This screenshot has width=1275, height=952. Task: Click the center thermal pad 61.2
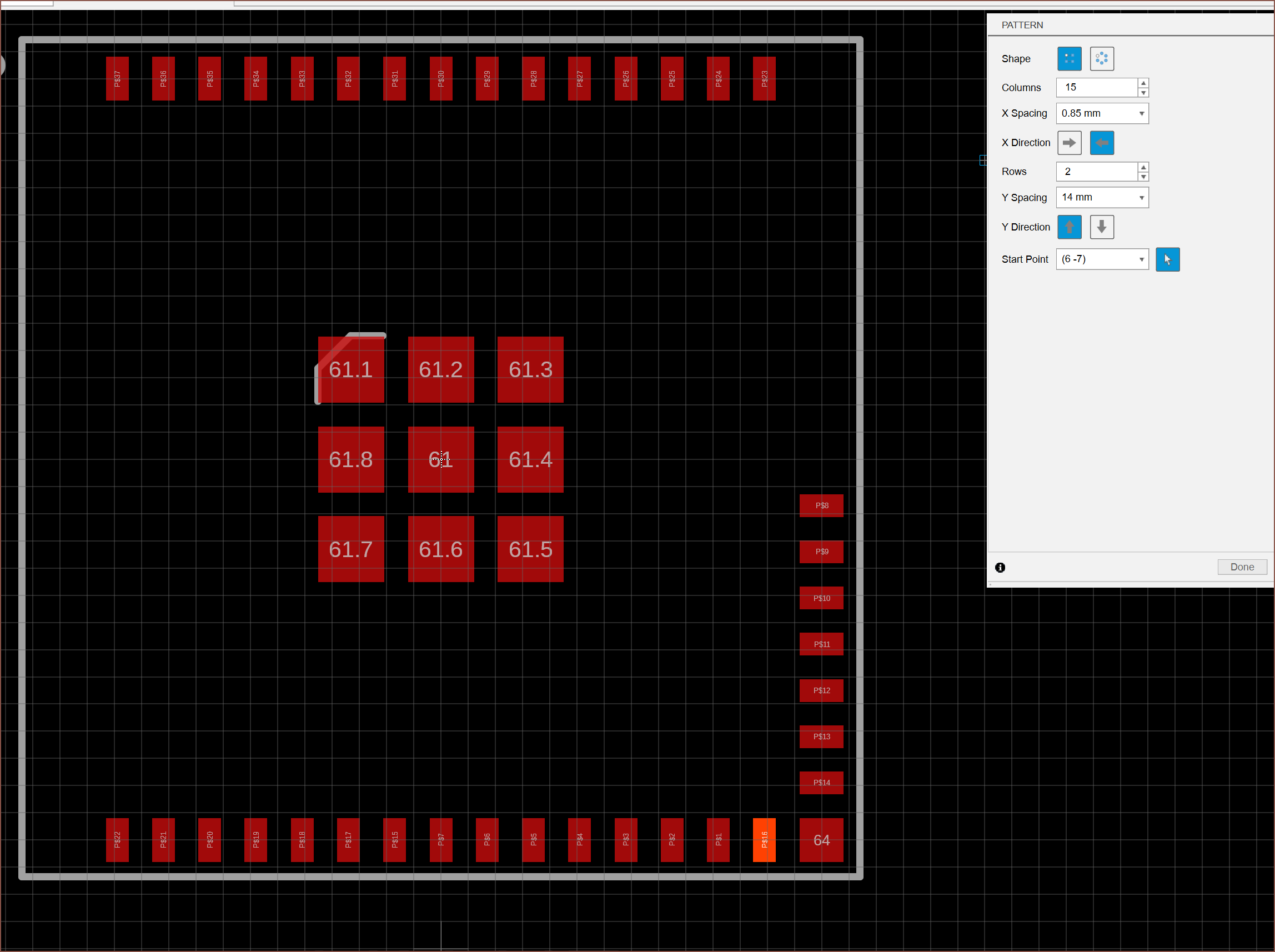[441, 369]
